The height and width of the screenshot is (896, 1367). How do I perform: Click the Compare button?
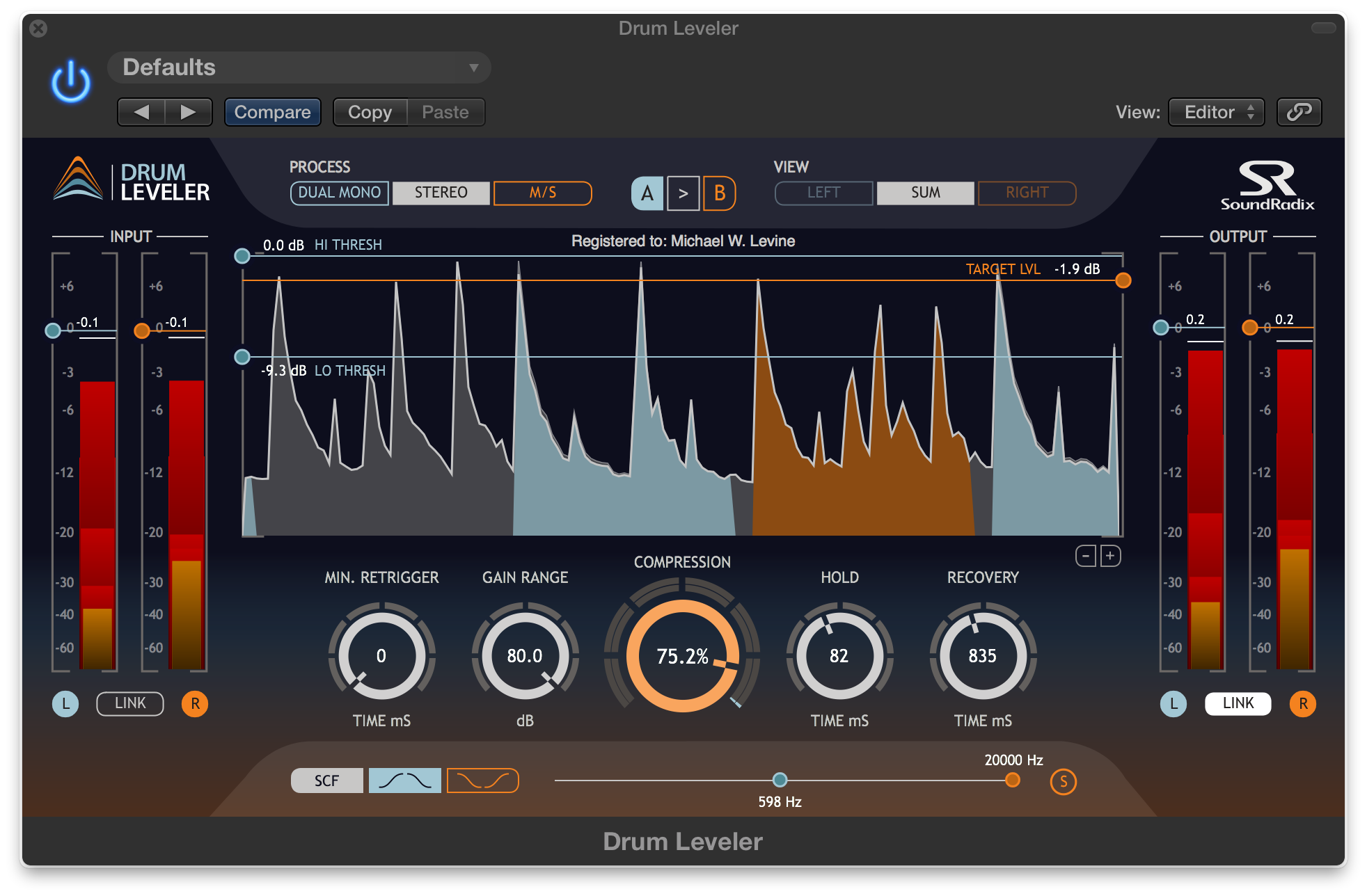click(x=272, y=112)
